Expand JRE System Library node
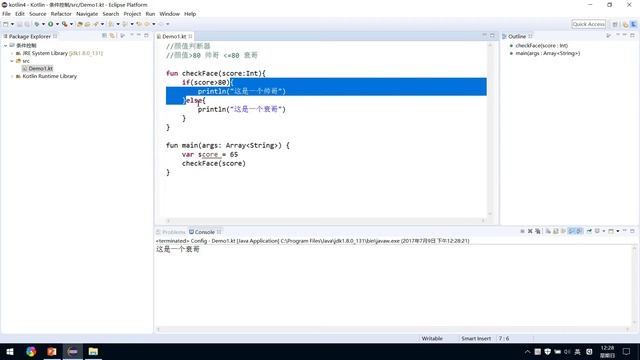Image resolution: width=640 pixels, height=360 pixels. coord(12,53)
